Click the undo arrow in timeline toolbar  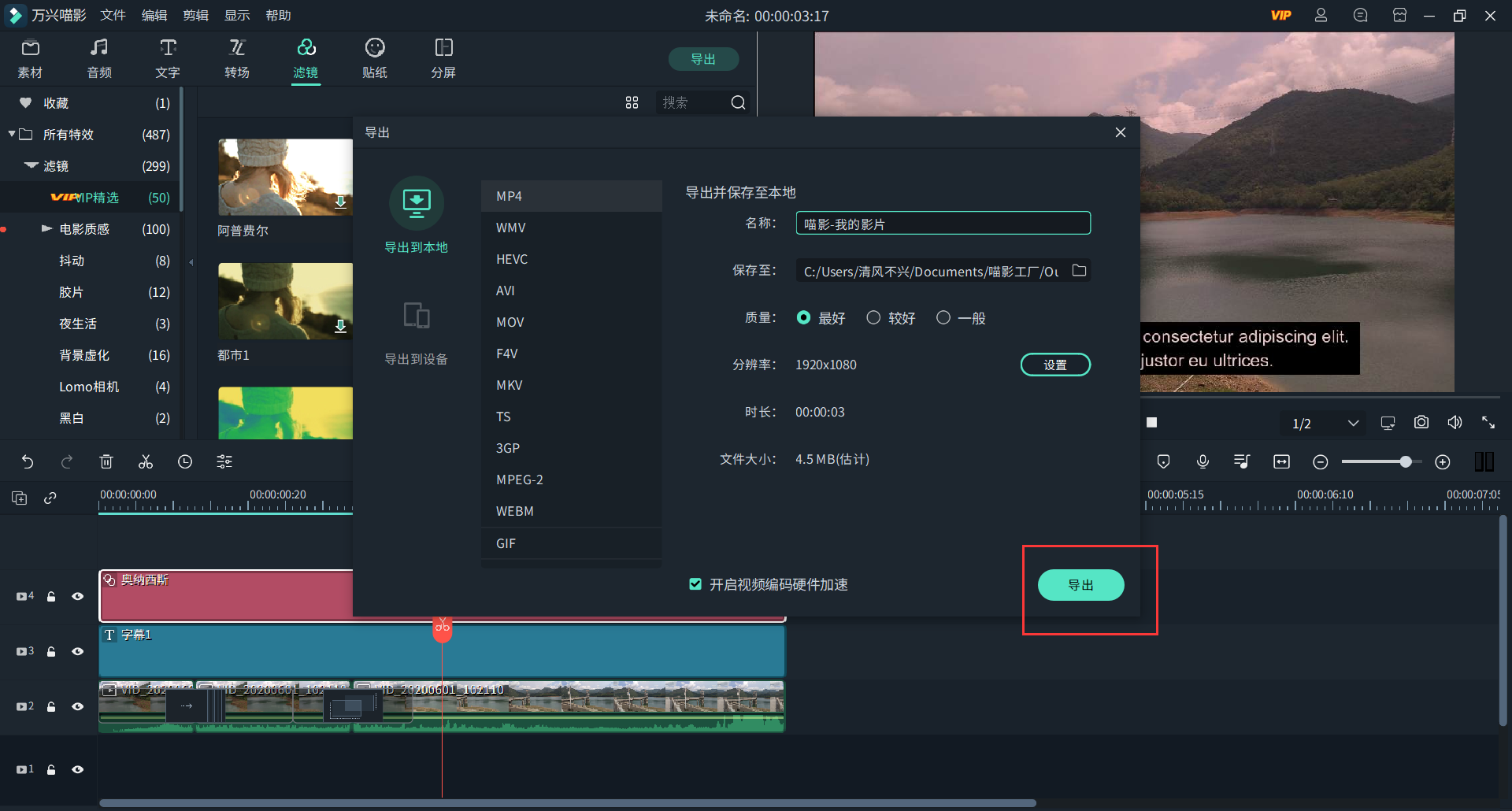28,461
